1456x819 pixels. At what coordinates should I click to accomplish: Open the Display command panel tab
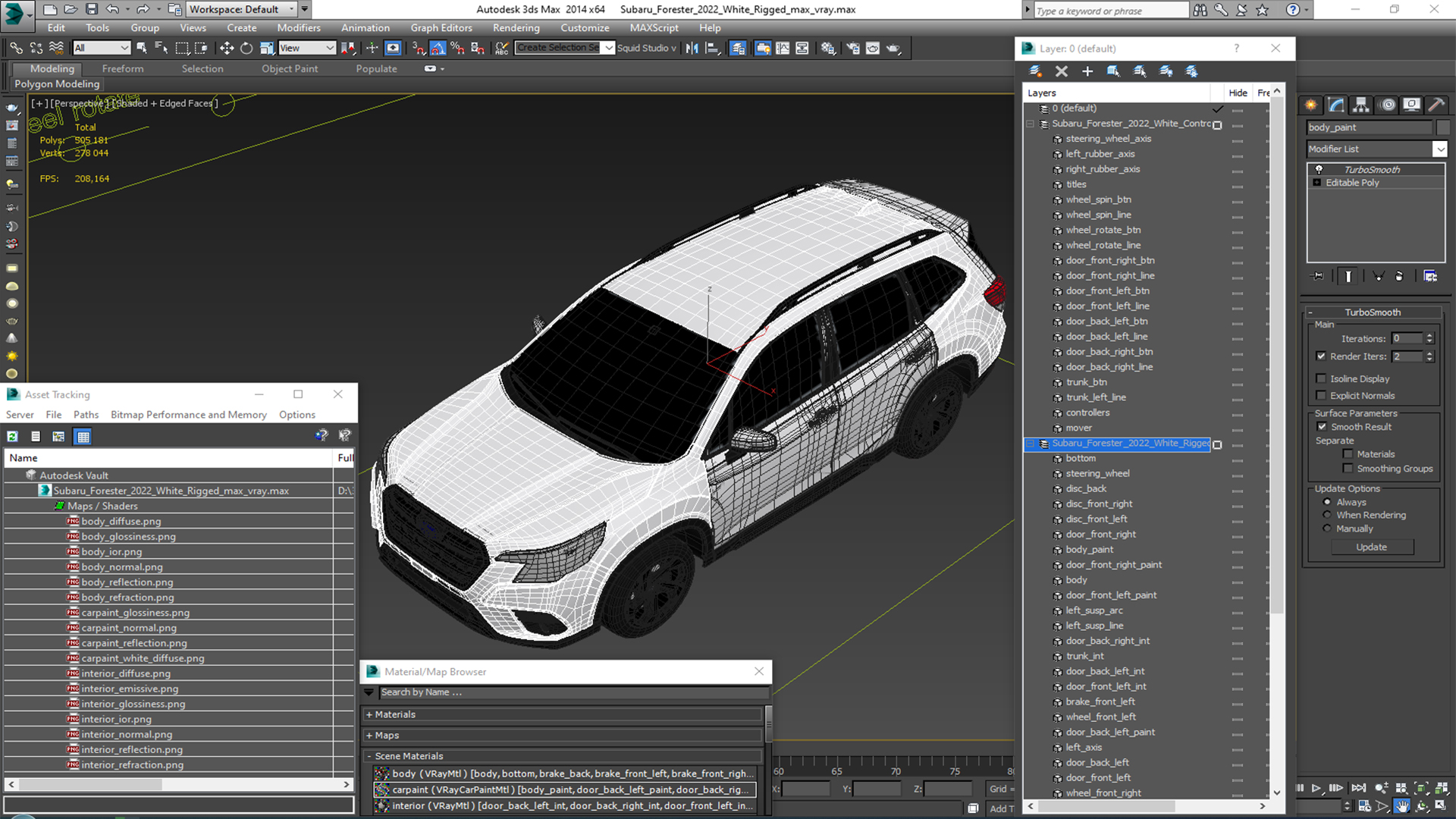[x=1411, y=105]
